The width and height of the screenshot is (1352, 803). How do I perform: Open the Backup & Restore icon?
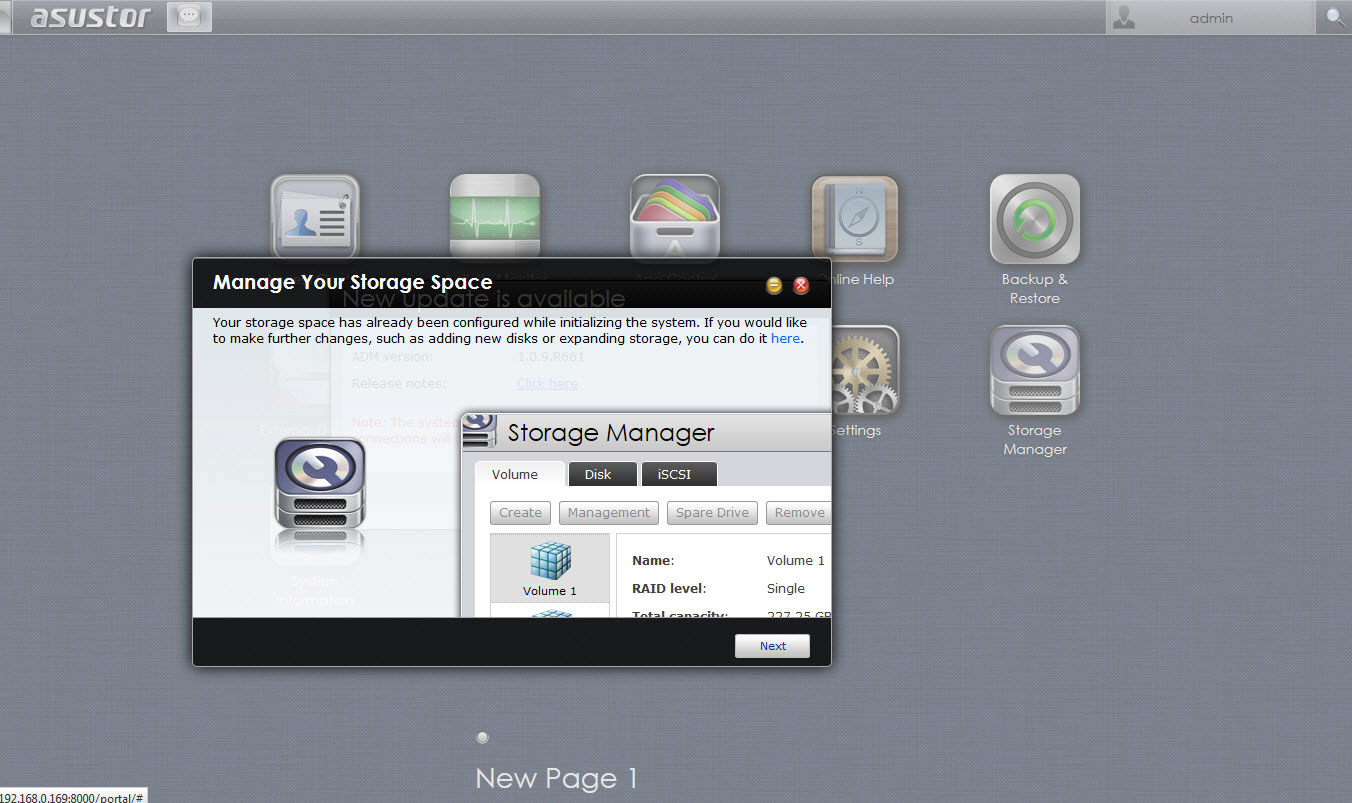point(1034,218)
